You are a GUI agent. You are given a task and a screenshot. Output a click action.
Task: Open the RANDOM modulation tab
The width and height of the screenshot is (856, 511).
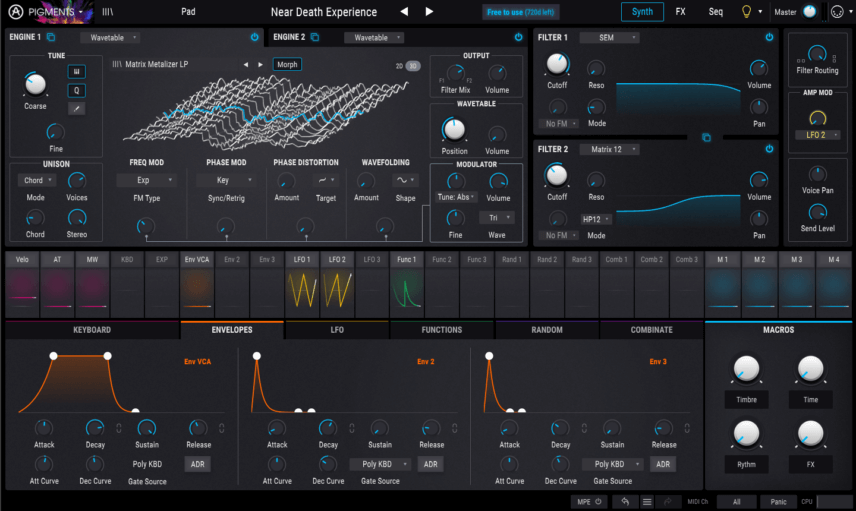tap(546, 330)
